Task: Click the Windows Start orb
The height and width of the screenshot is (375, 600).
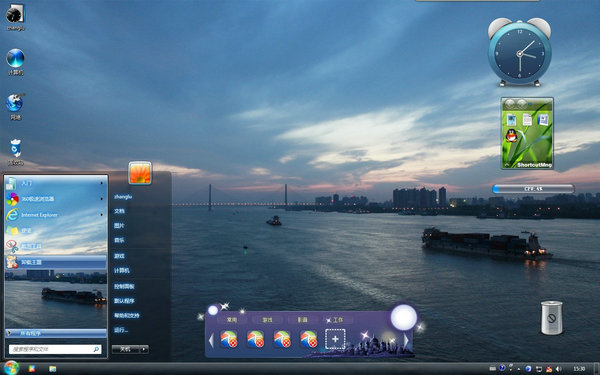Action: pyautogui.click(x=11, y=368)
